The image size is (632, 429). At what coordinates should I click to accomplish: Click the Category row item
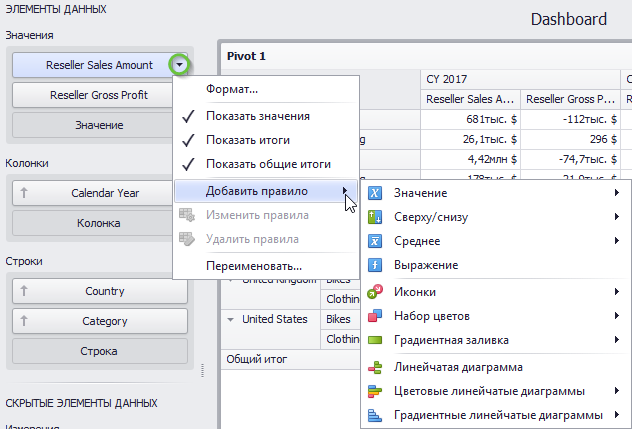(x=100, y=321)
